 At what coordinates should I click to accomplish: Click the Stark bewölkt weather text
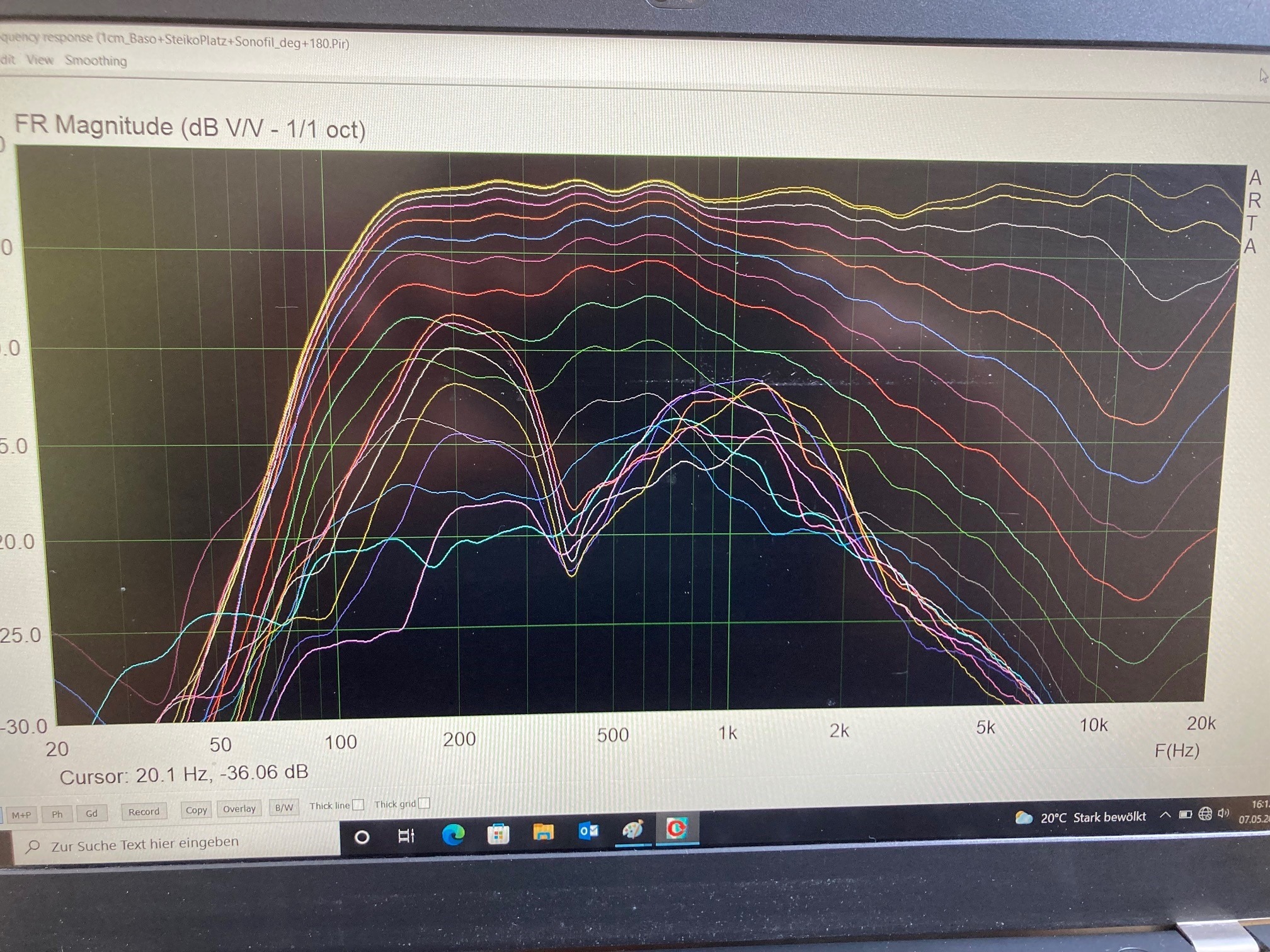pyautogui.click(x=1110, y=817)
